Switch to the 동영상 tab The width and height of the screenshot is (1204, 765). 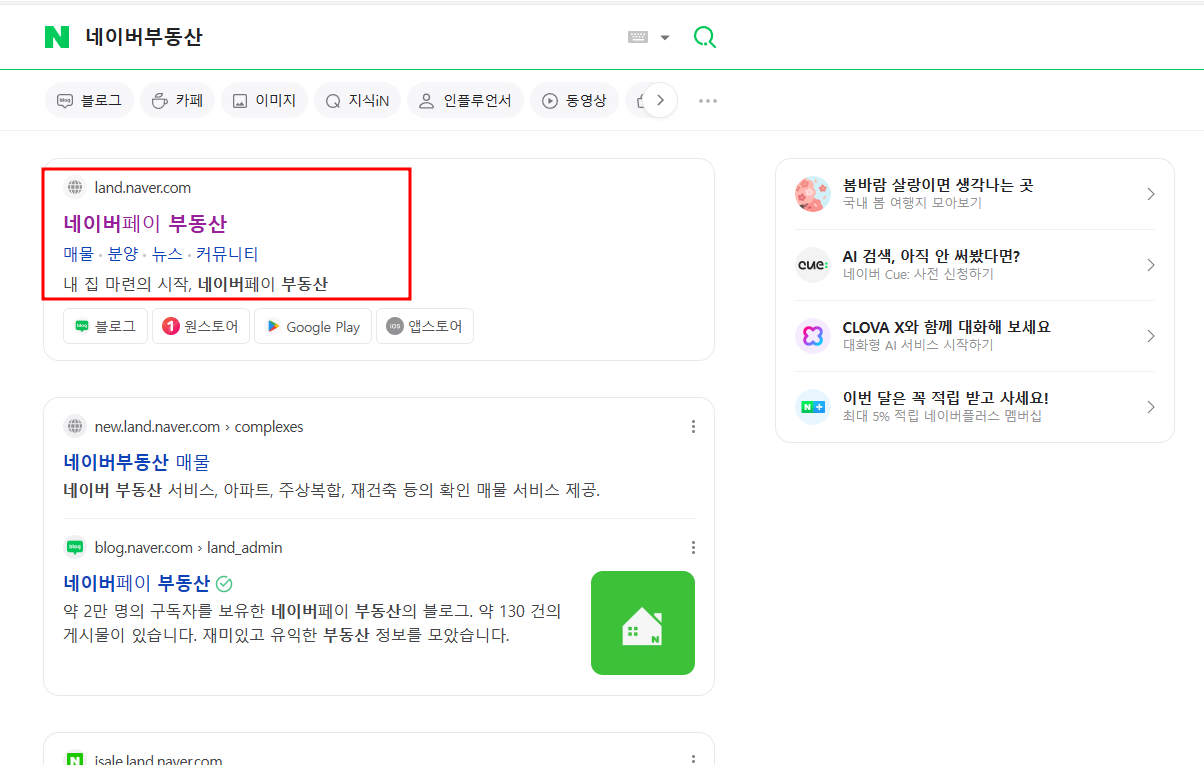575,100
